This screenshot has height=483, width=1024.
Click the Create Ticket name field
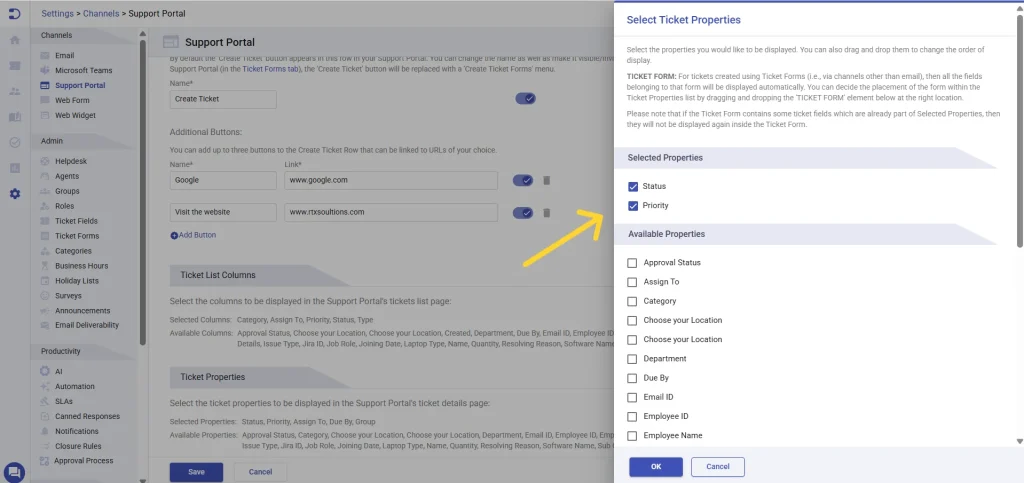[x=223, y=99]
